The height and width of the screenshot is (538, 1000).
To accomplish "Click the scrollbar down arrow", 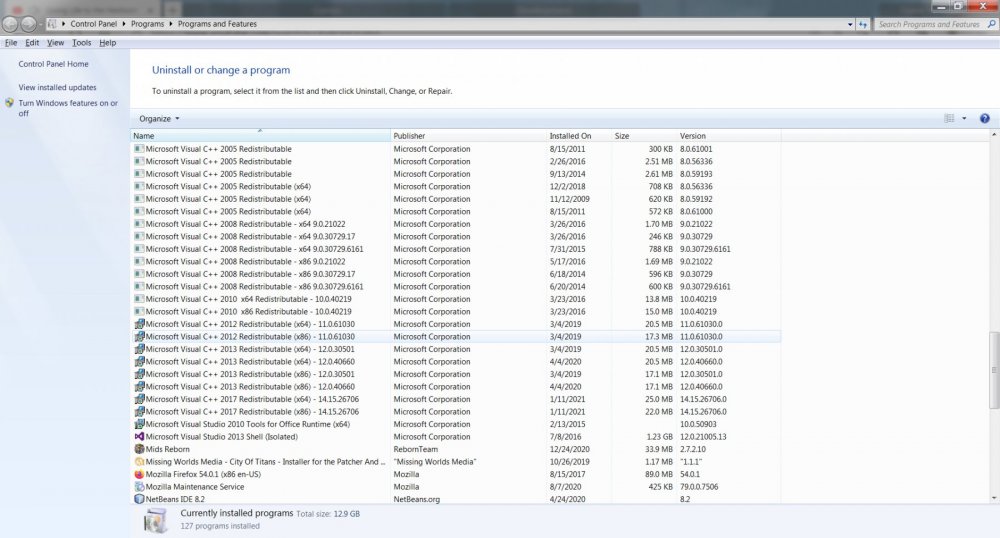I will pyautogui.click(x=994, y=498).
